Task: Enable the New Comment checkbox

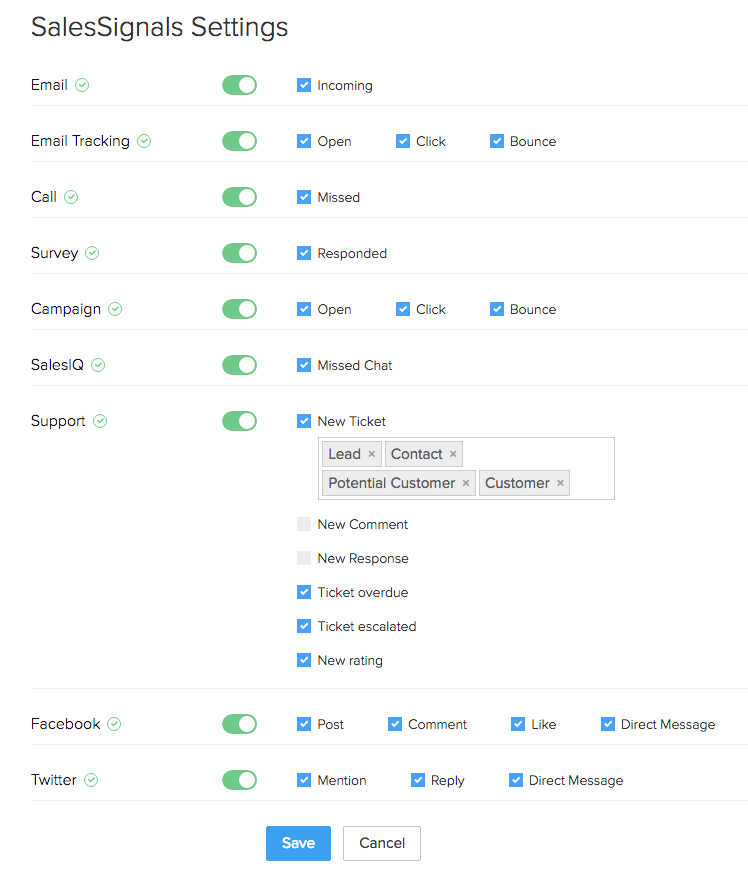Action: (304, 524)
